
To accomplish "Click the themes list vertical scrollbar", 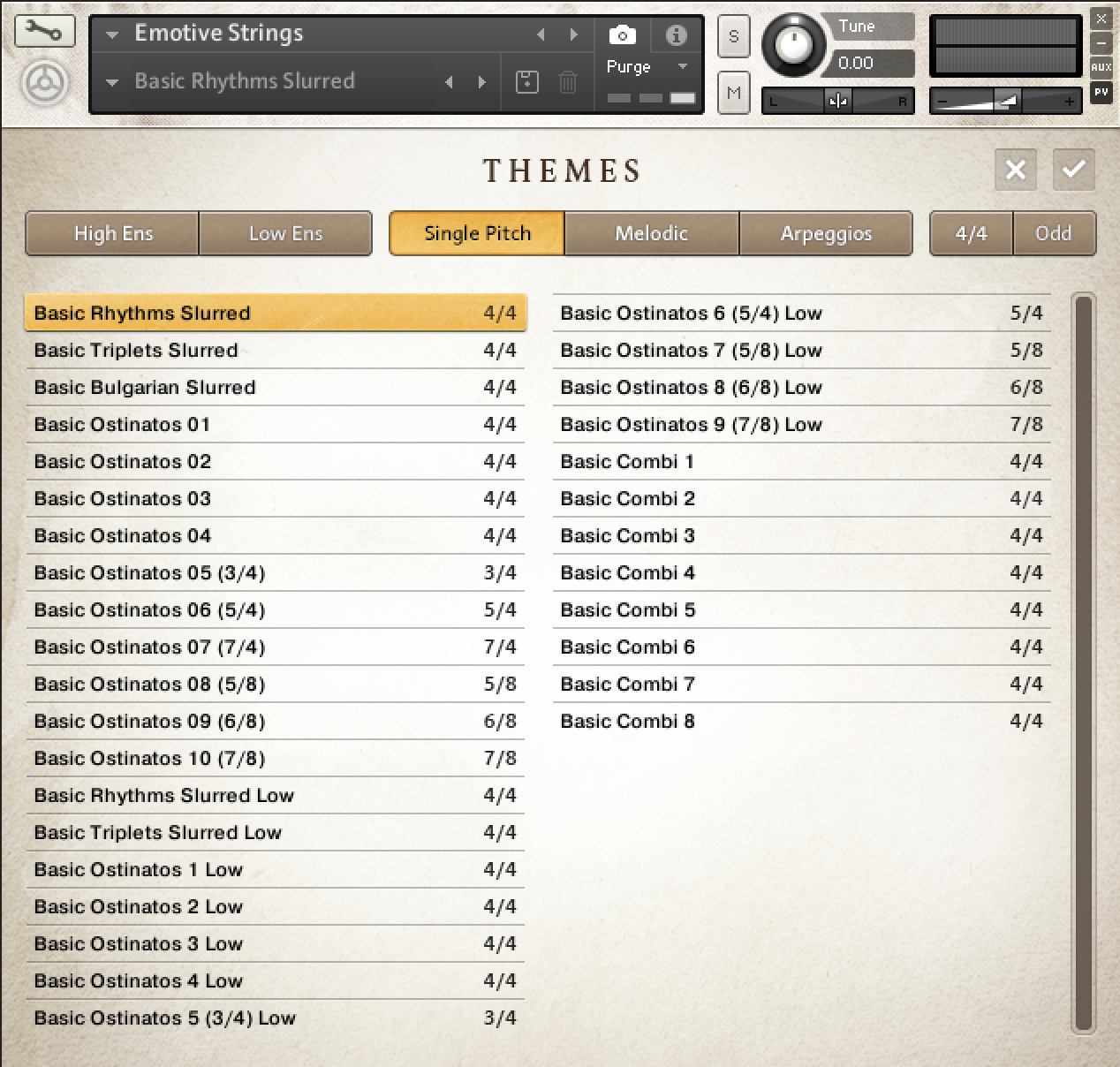I will coord(1083,662).
